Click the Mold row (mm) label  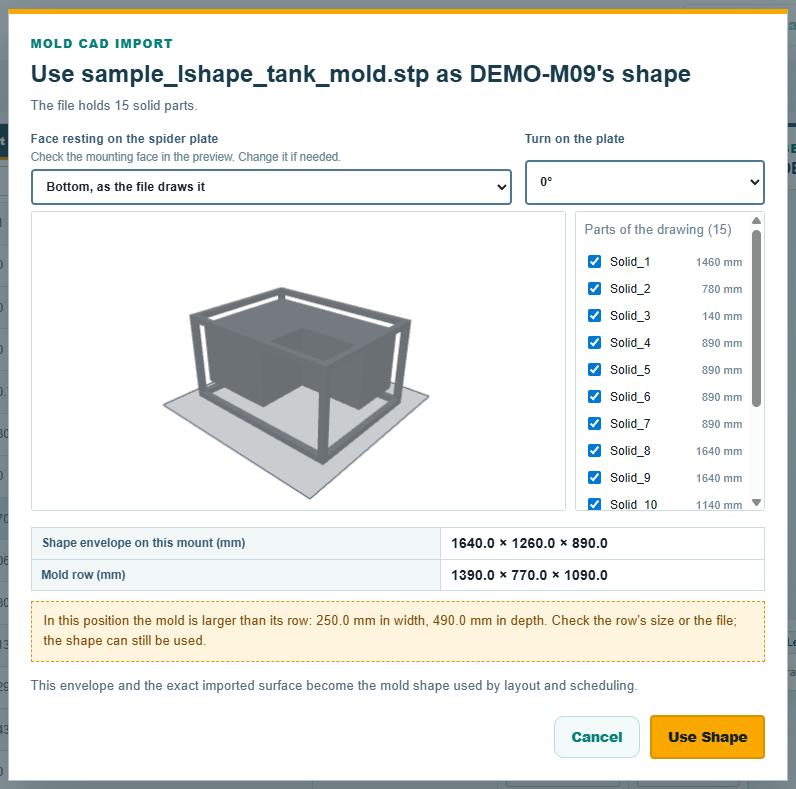point(83,575)
